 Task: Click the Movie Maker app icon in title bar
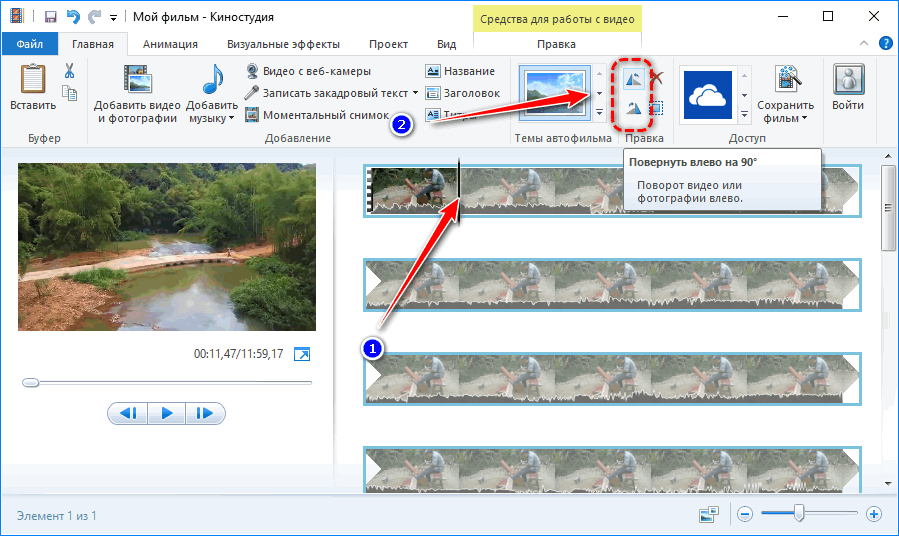click(17, 16)
